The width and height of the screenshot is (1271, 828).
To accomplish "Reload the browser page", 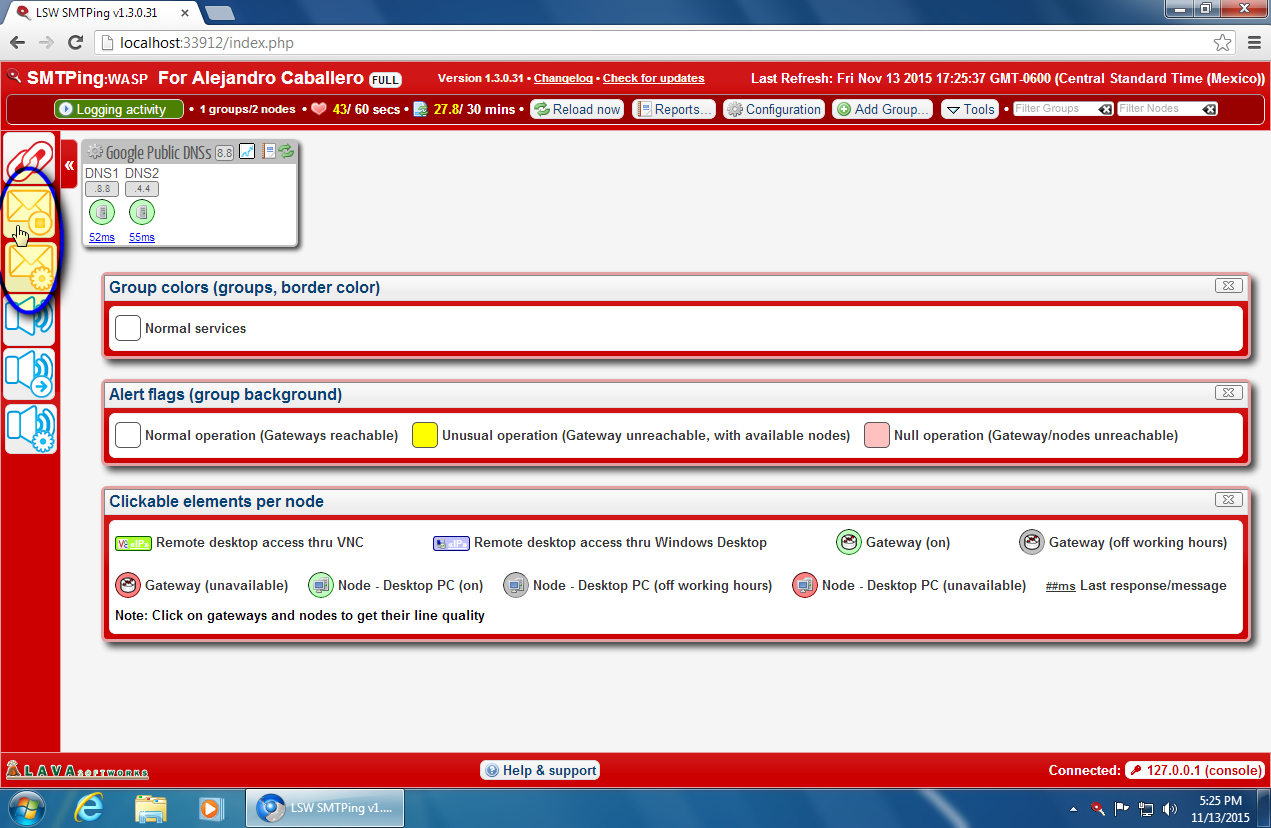I will tap(75, 43).
